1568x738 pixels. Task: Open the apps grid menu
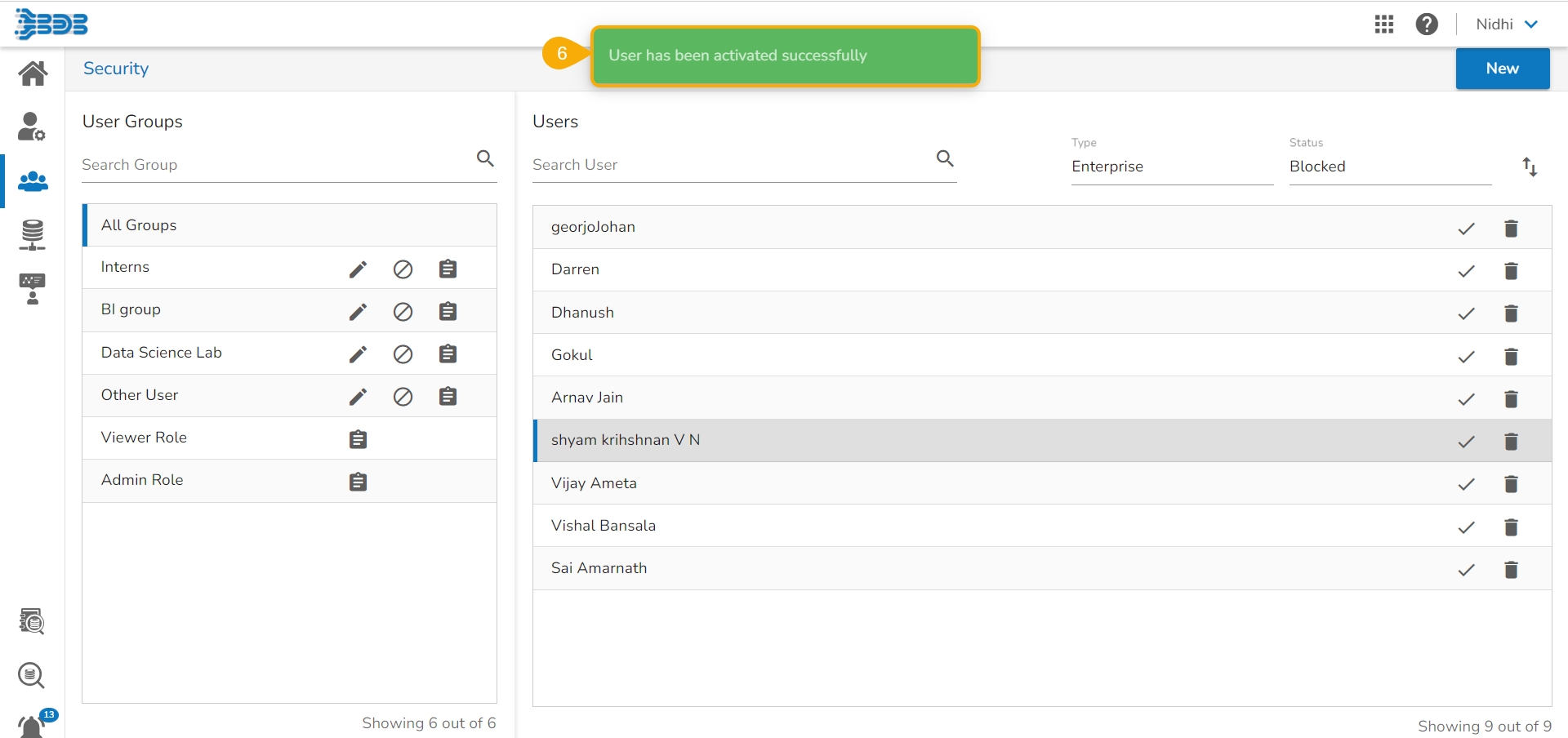1384,24
